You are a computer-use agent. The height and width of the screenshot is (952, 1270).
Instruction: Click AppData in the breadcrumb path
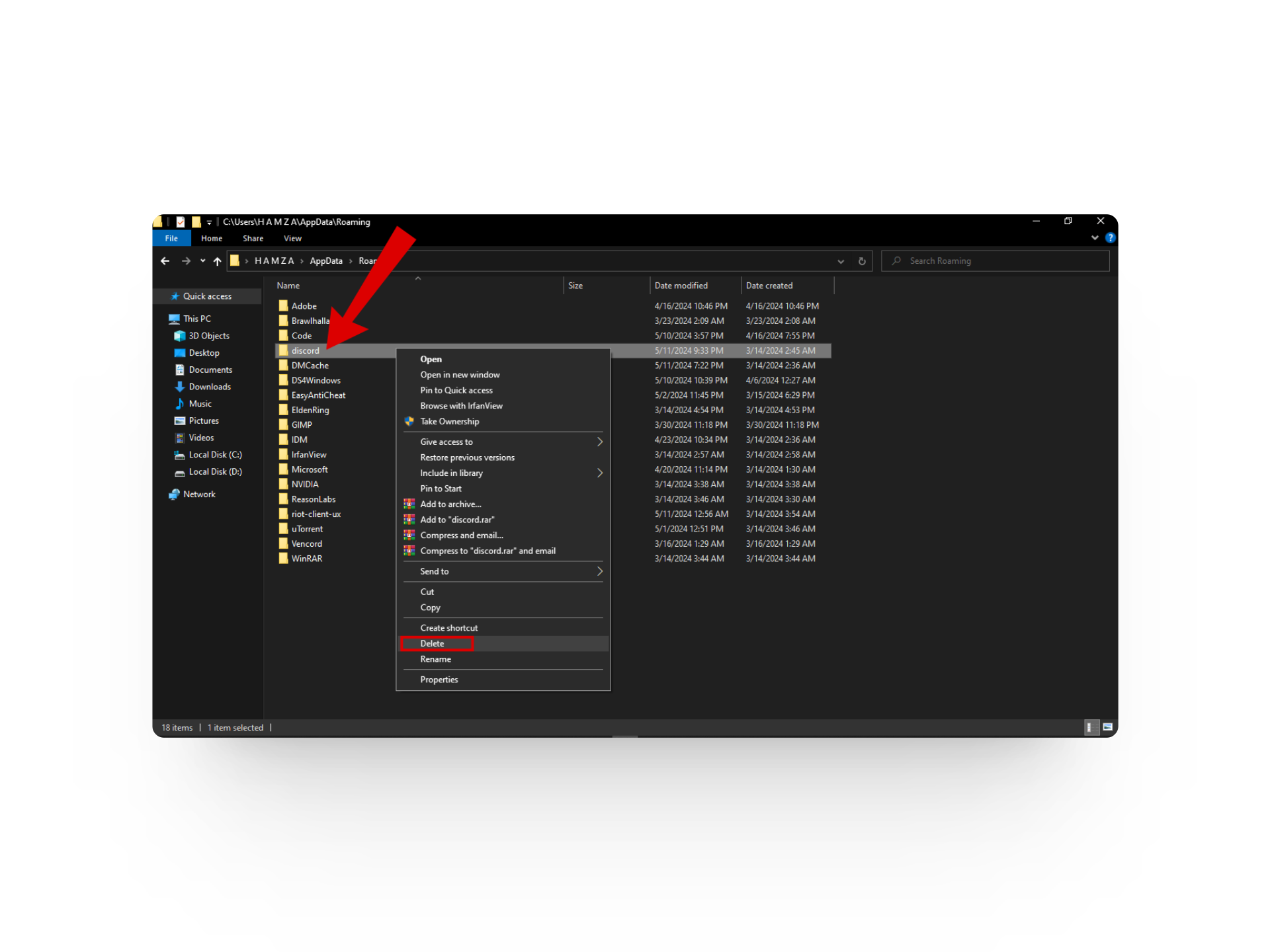point(326,261)
